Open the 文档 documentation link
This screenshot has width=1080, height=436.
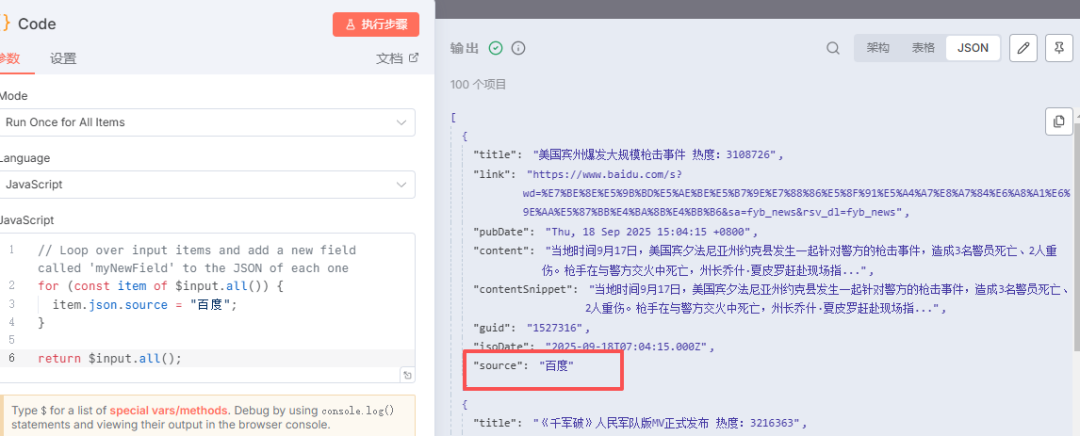[x=397, y=58]
